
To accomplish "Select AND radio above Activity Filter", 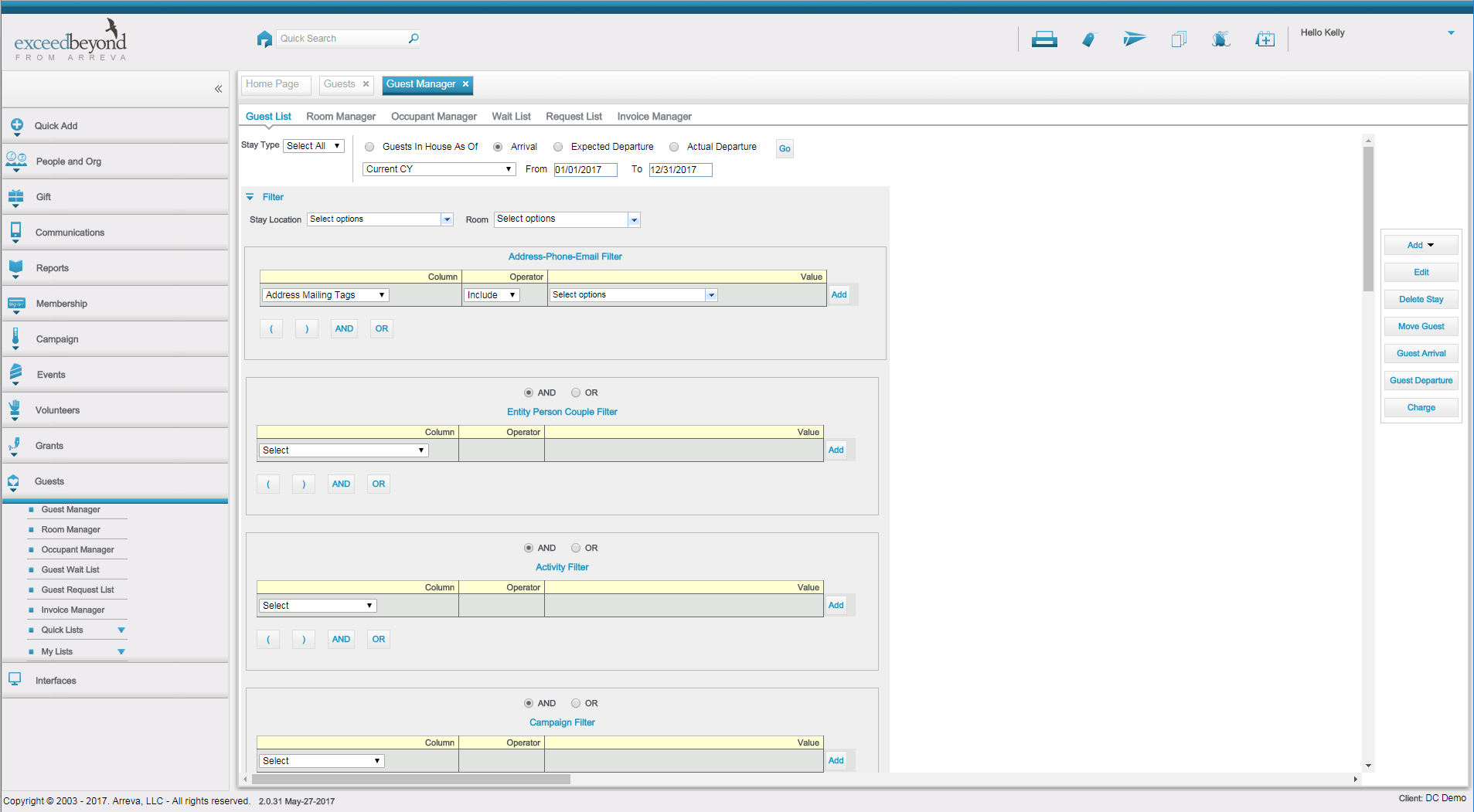I will point(529,548).
